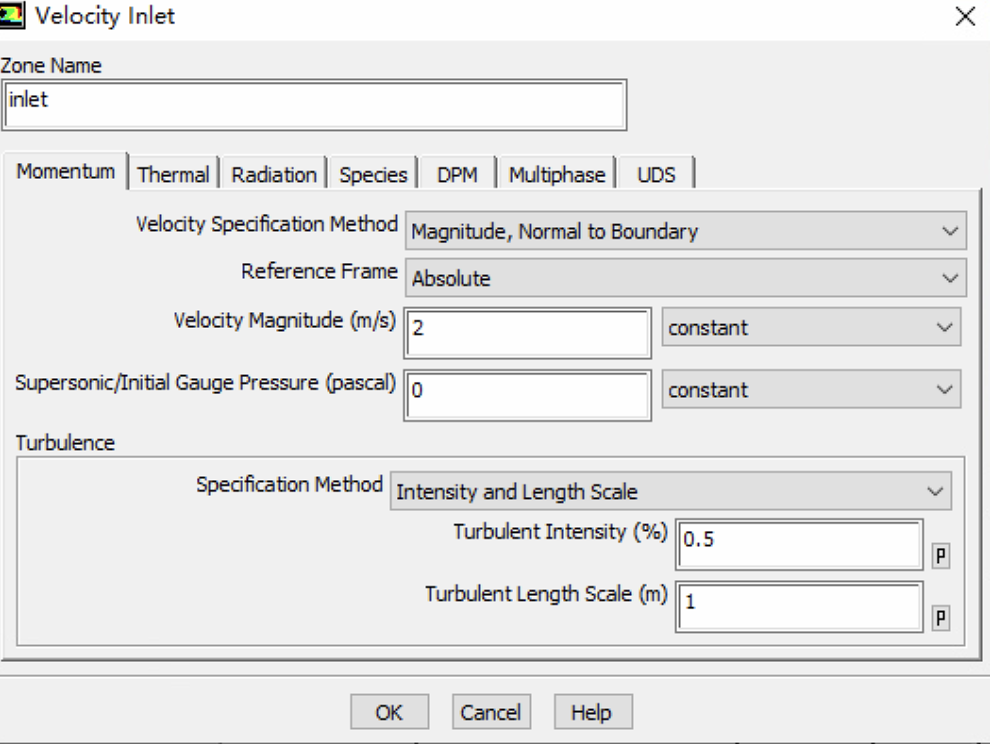The width and height of the screenshot is (990, 744).
Task: Open Help for Velocity Inlet
Action: pyautogui.click(x=591, y=713)
